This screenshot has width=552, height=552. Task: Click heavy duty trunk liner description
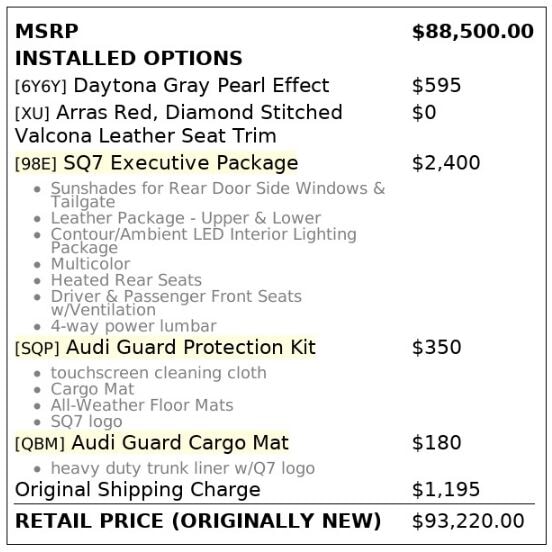point(183,469)
